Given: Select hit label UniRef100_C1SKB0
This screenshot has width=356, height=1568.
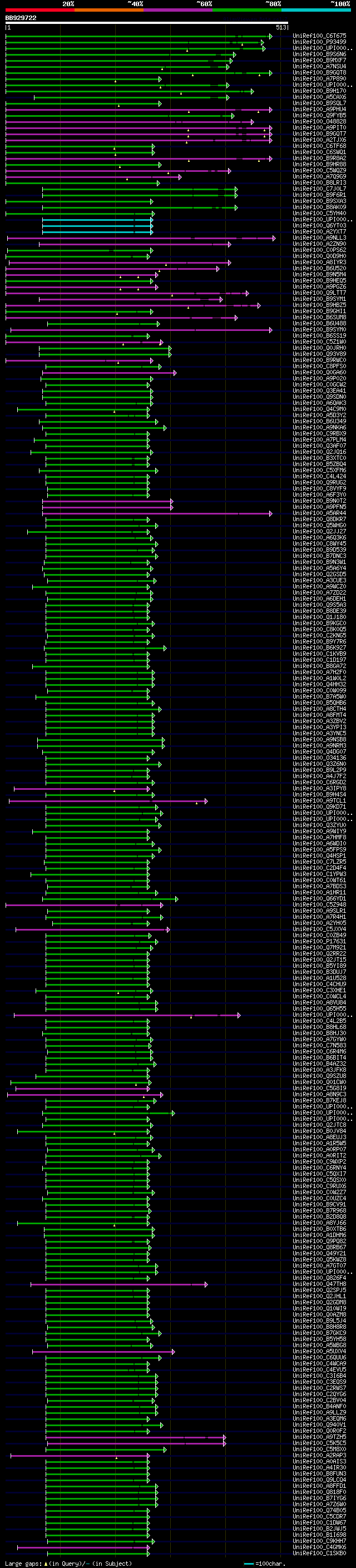Looking at the screenshot, I should tap(319, 1554).
